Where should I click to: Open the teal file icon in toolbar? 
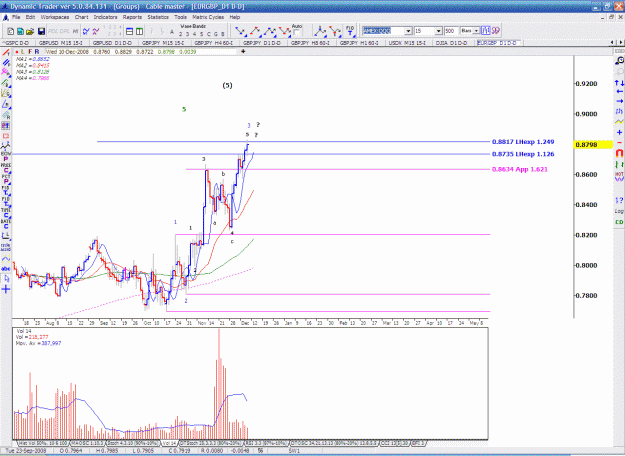(20, 31)
